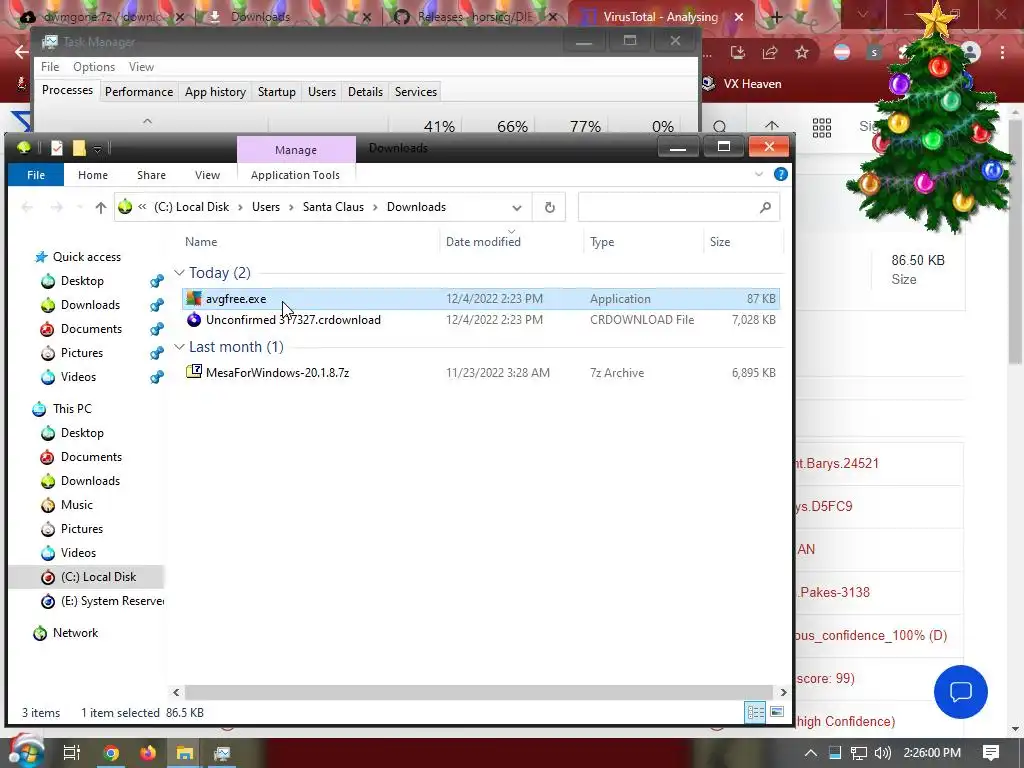The image size is (1024, 768).
Task: Open Task Manager Performance tab
Action: pos(139,91)
